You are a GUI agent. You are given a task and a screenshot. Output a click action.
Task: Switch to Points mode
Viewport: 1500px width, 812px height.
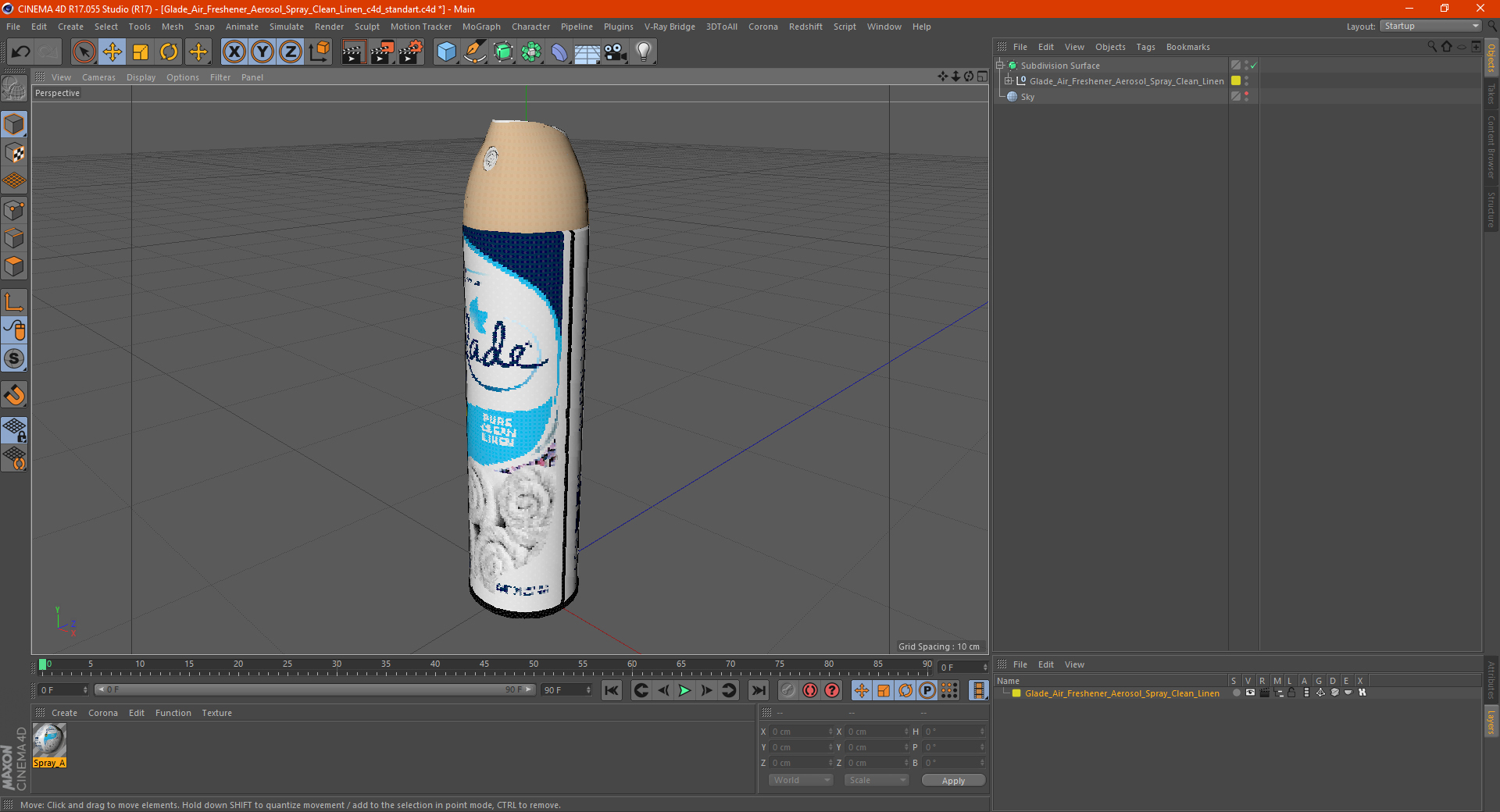[14, 210]
